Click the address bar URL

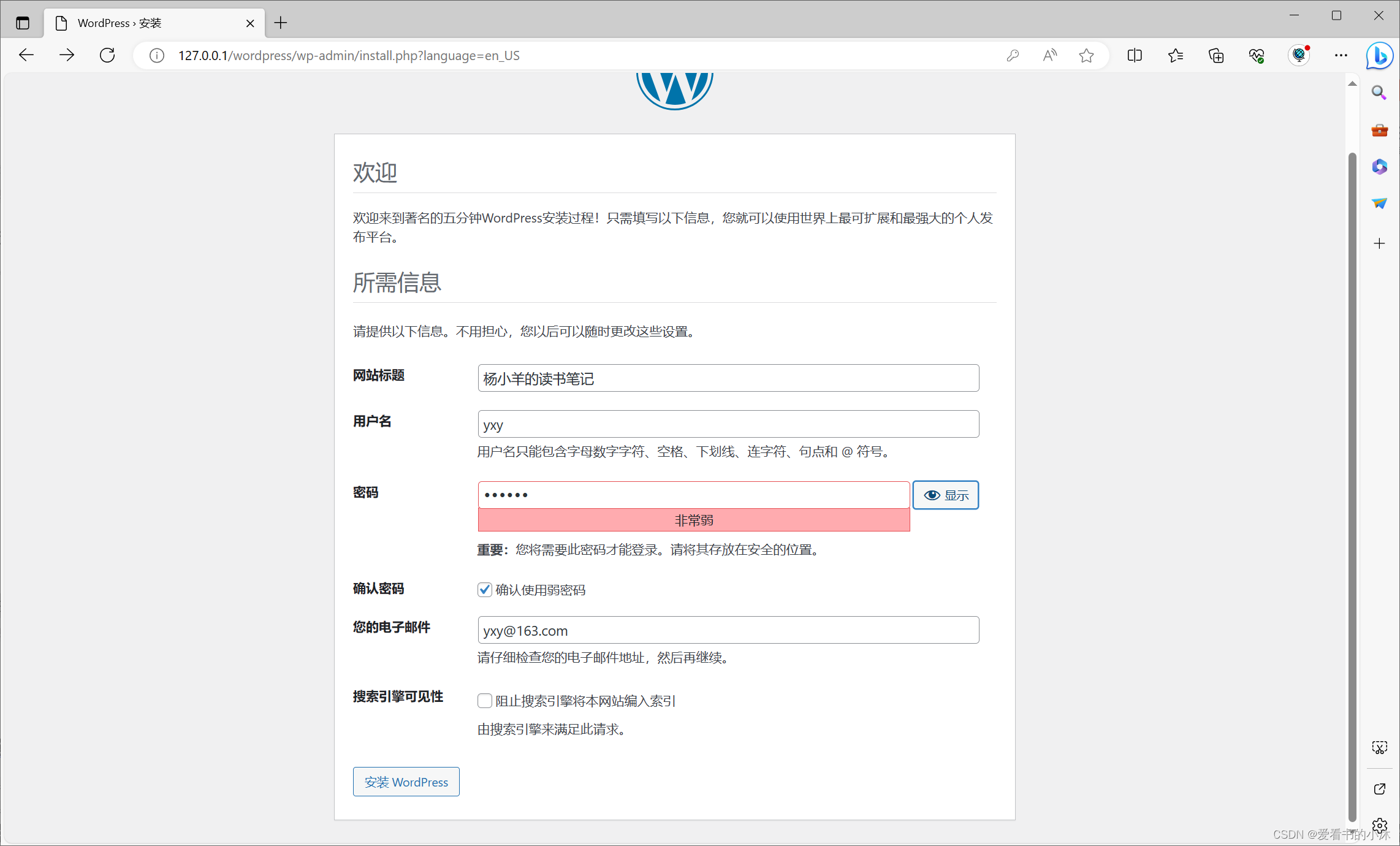(x=349, y=56)
